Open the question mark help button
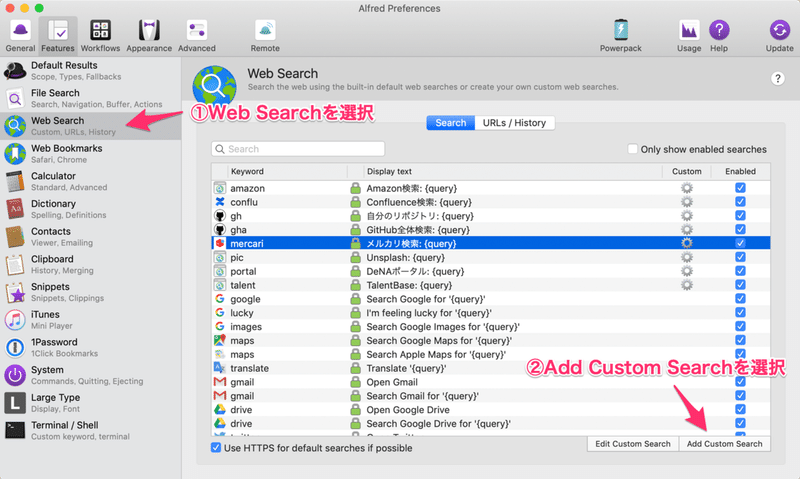Screen dimensions: 800x479 [x=778, y=79]
